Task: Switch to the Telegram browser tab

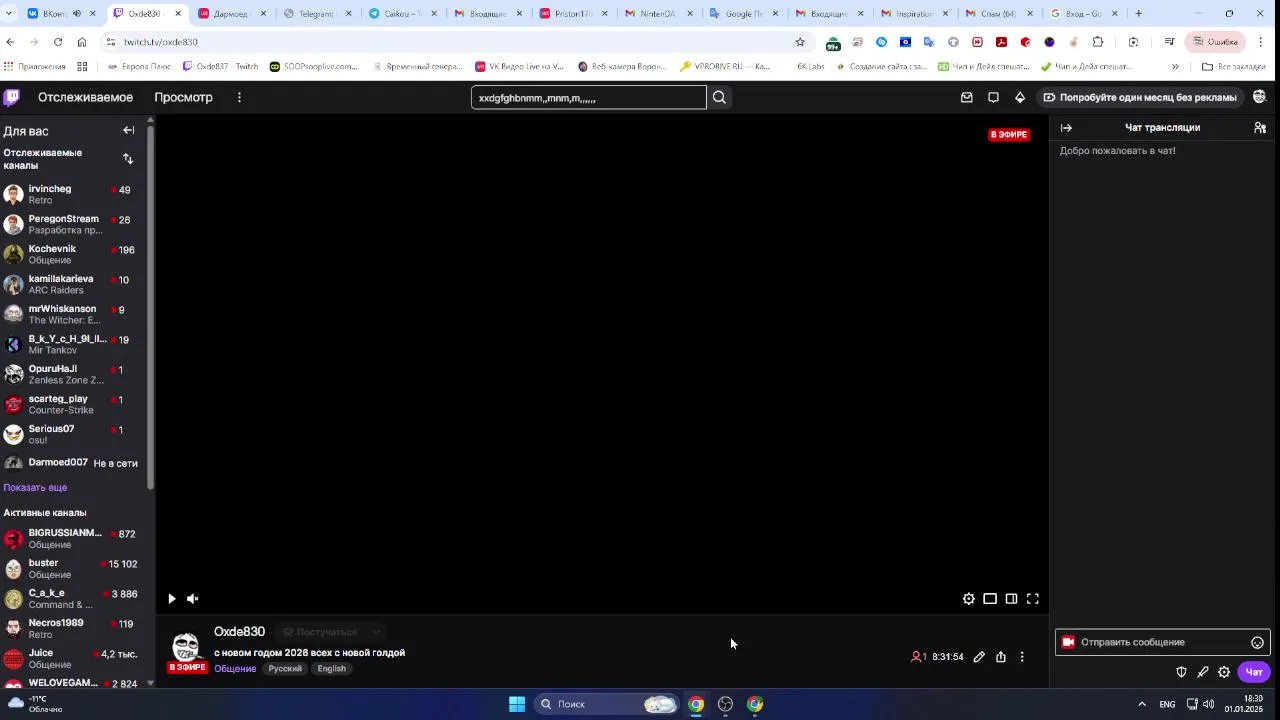Action: [316, 14]
